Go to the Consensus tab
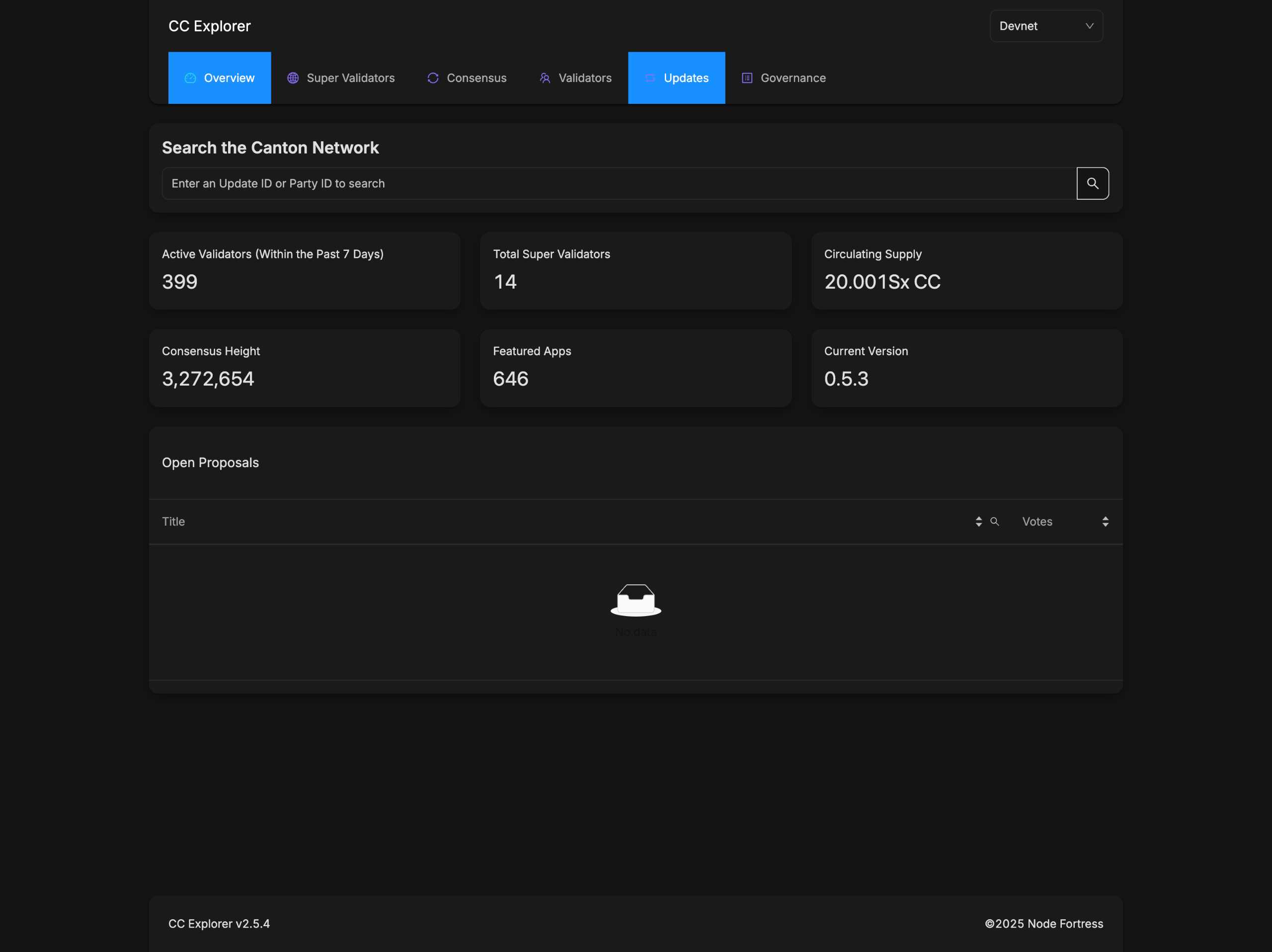The height and width of the screenshot is (952, 1272). point(476,78)
